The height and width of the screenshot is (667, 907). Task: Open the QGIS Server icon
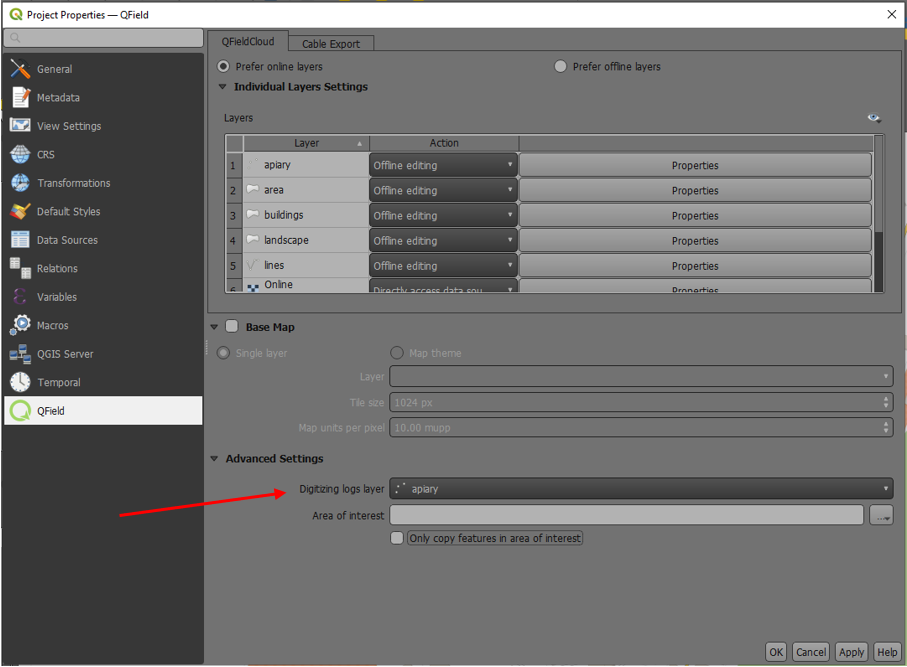tap(20, 353)
